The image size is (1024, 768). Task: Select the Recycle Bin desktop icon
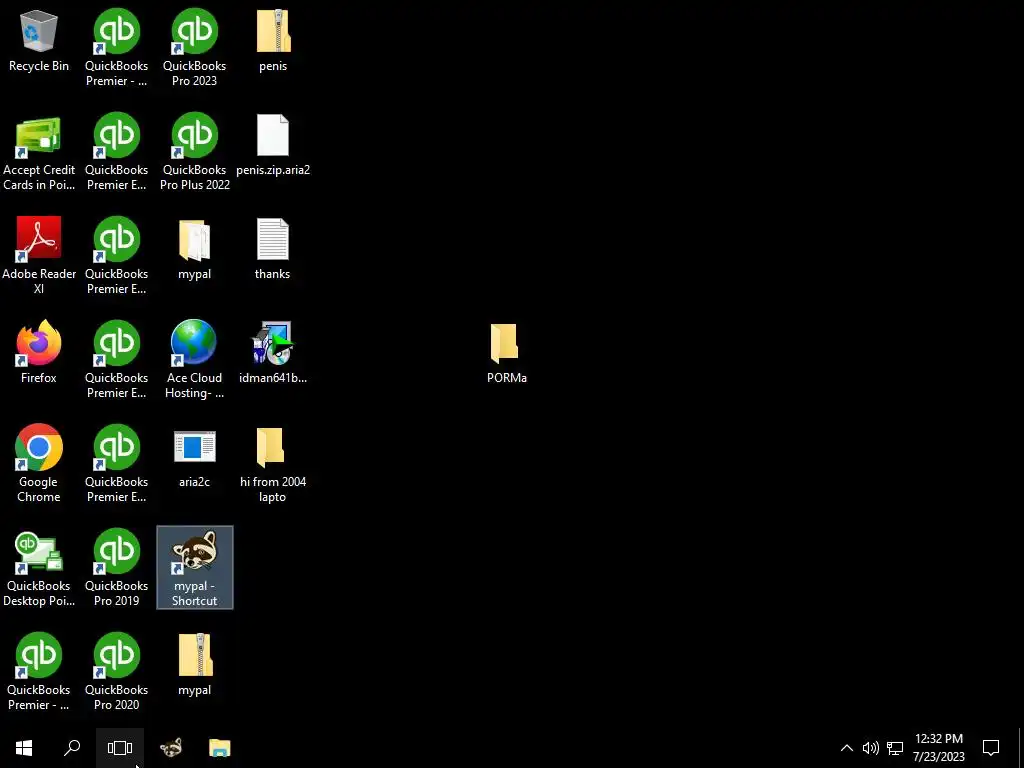tap(39, 41)
